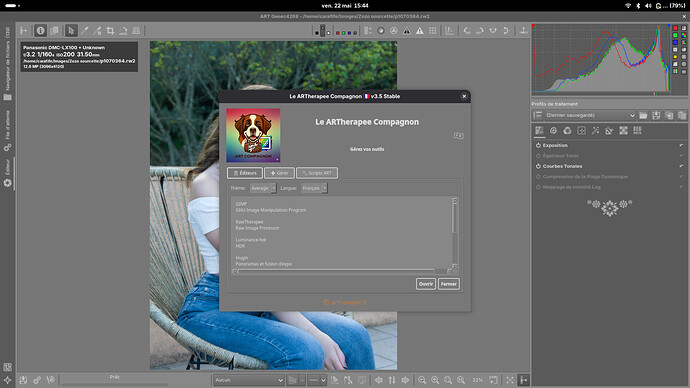
Task: Click the Ouvrir button
Action: pos(426,284)
